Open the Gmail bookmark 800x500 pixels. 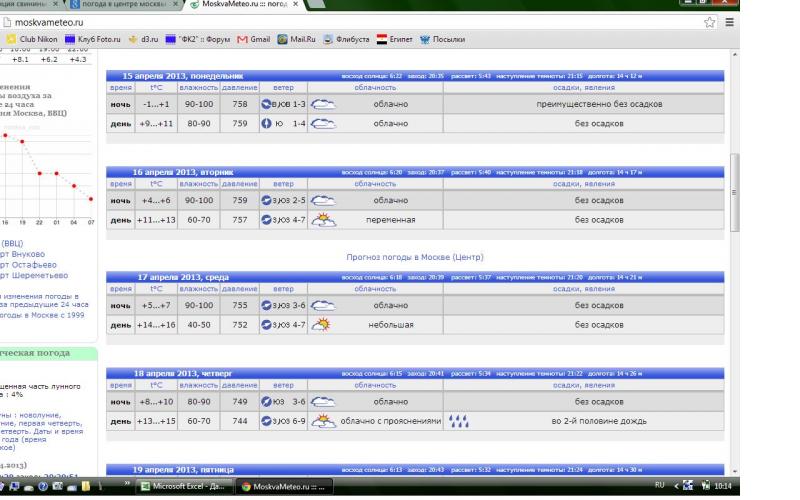pyautogui.click(x=254, y=39)
